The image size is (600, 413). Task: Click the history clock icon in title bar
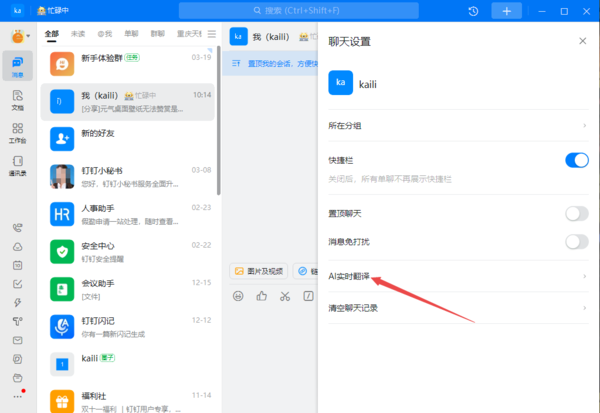(473, 10)
